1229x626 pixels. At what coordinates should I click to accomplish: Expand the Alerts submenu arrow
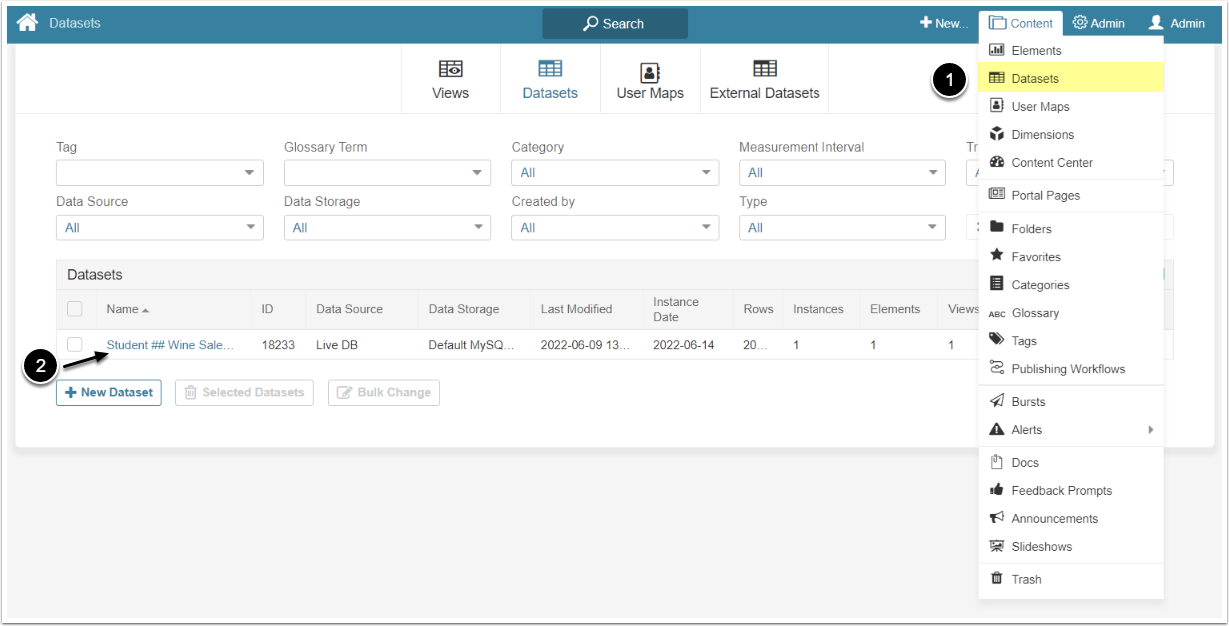(1150, 430)
